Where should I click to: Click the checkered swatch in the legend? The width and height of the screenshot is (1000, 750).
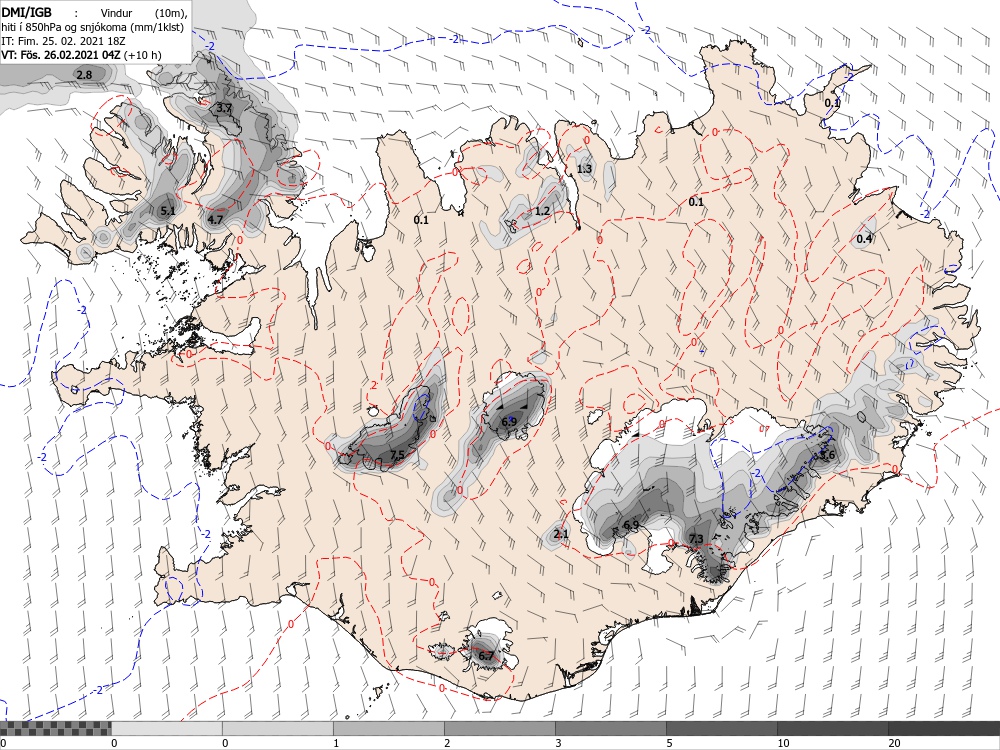tap(55, 728)
